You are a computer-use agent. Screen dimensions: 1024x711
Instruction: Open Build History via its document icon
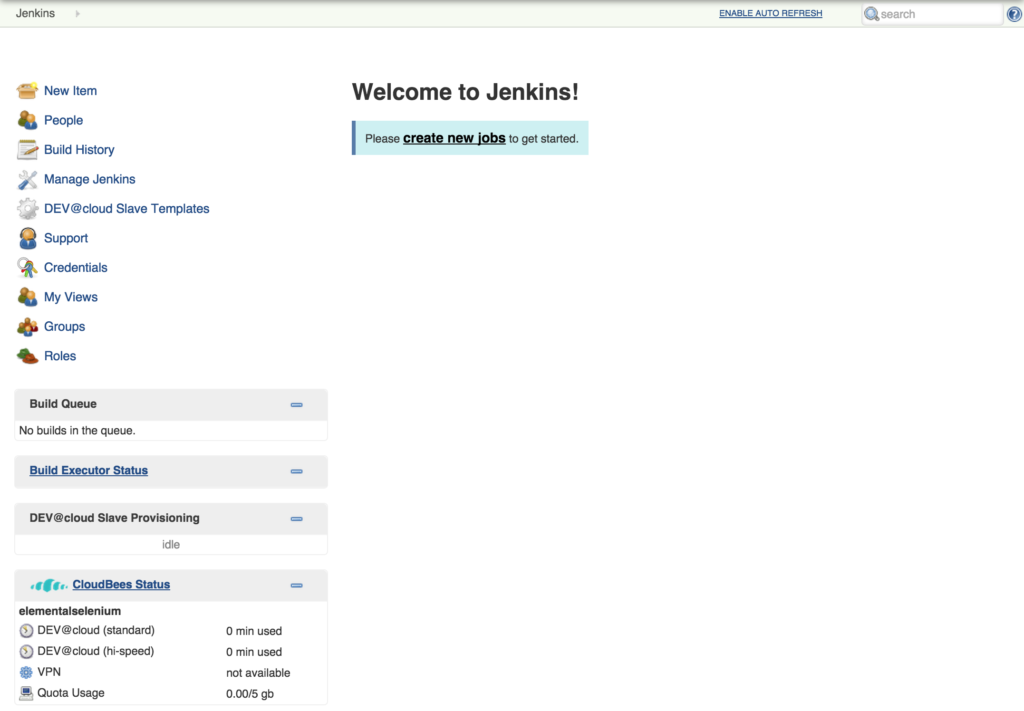(x=27, y=149)
